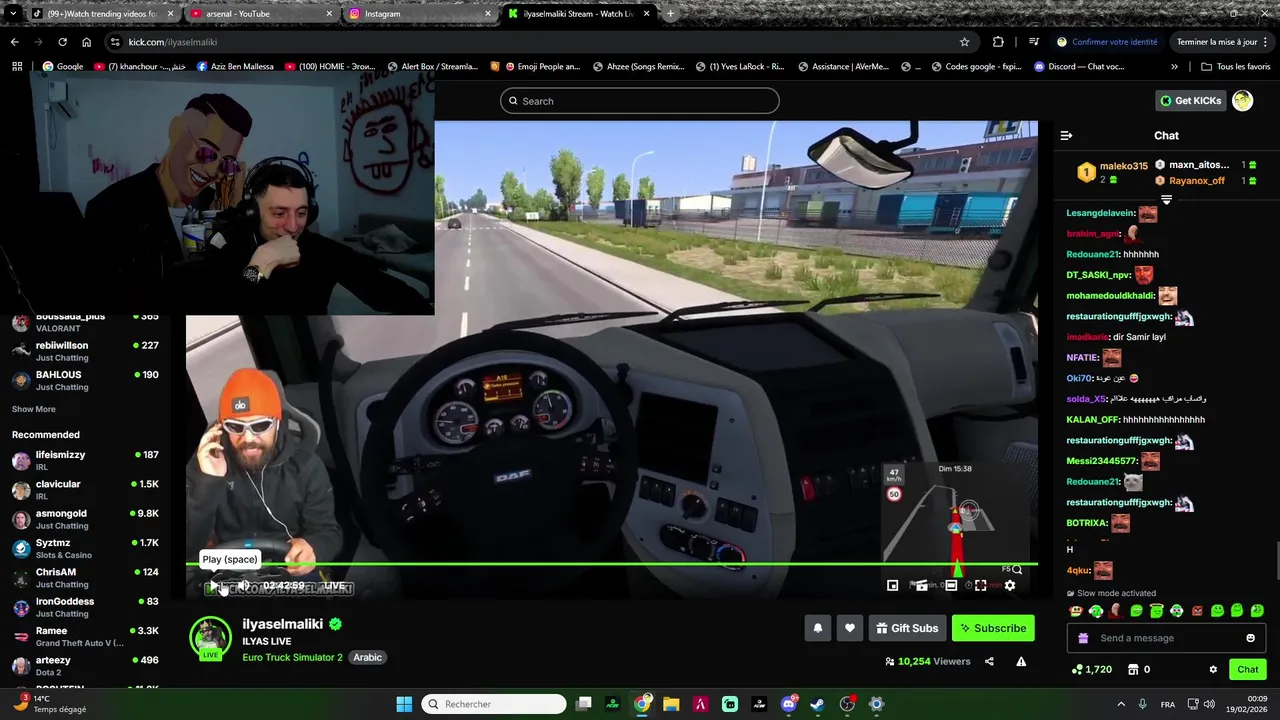Click Show More in channel sidebar

[x=33, y=409]
